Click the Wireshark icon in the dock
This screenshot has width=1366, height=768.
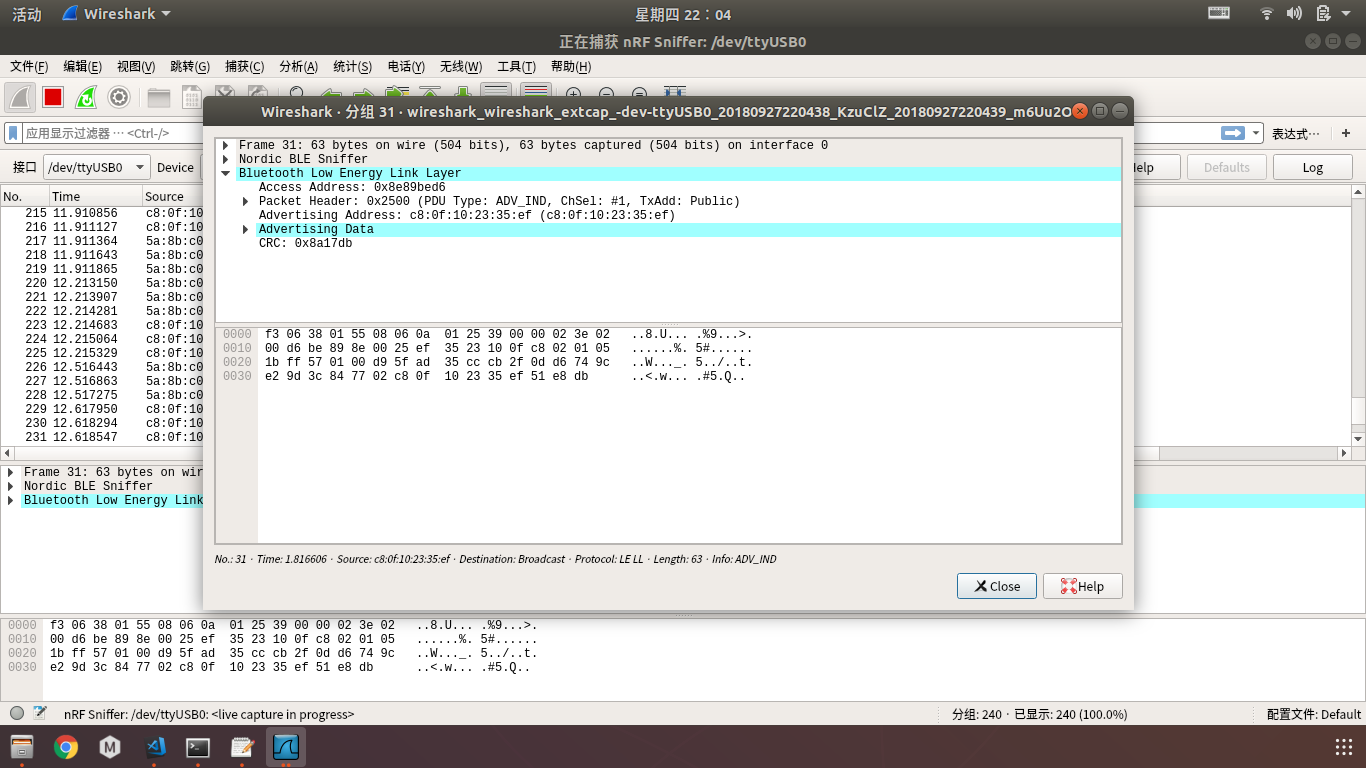click(286, 747)
